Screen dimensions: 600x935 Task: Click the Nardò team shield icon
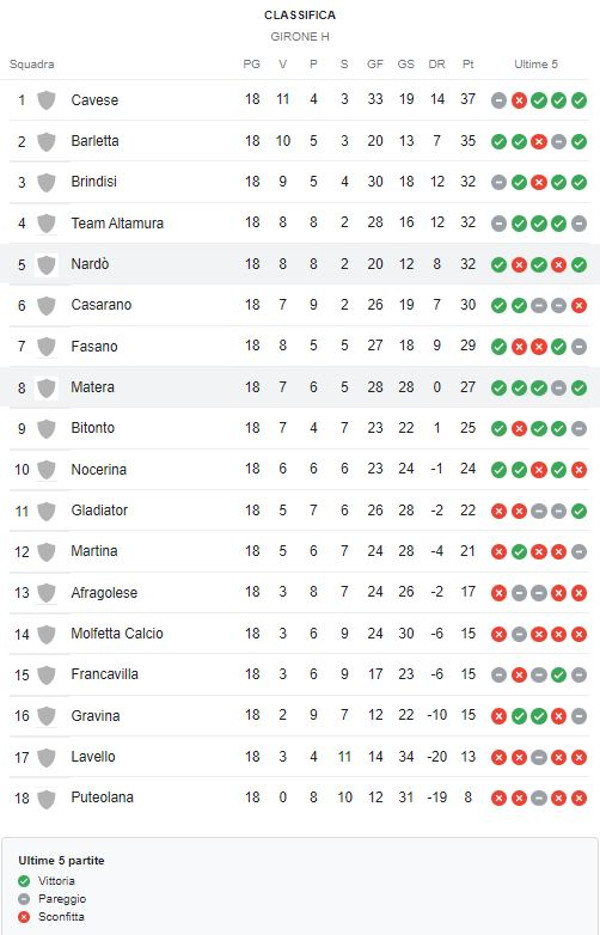[46, 265]
